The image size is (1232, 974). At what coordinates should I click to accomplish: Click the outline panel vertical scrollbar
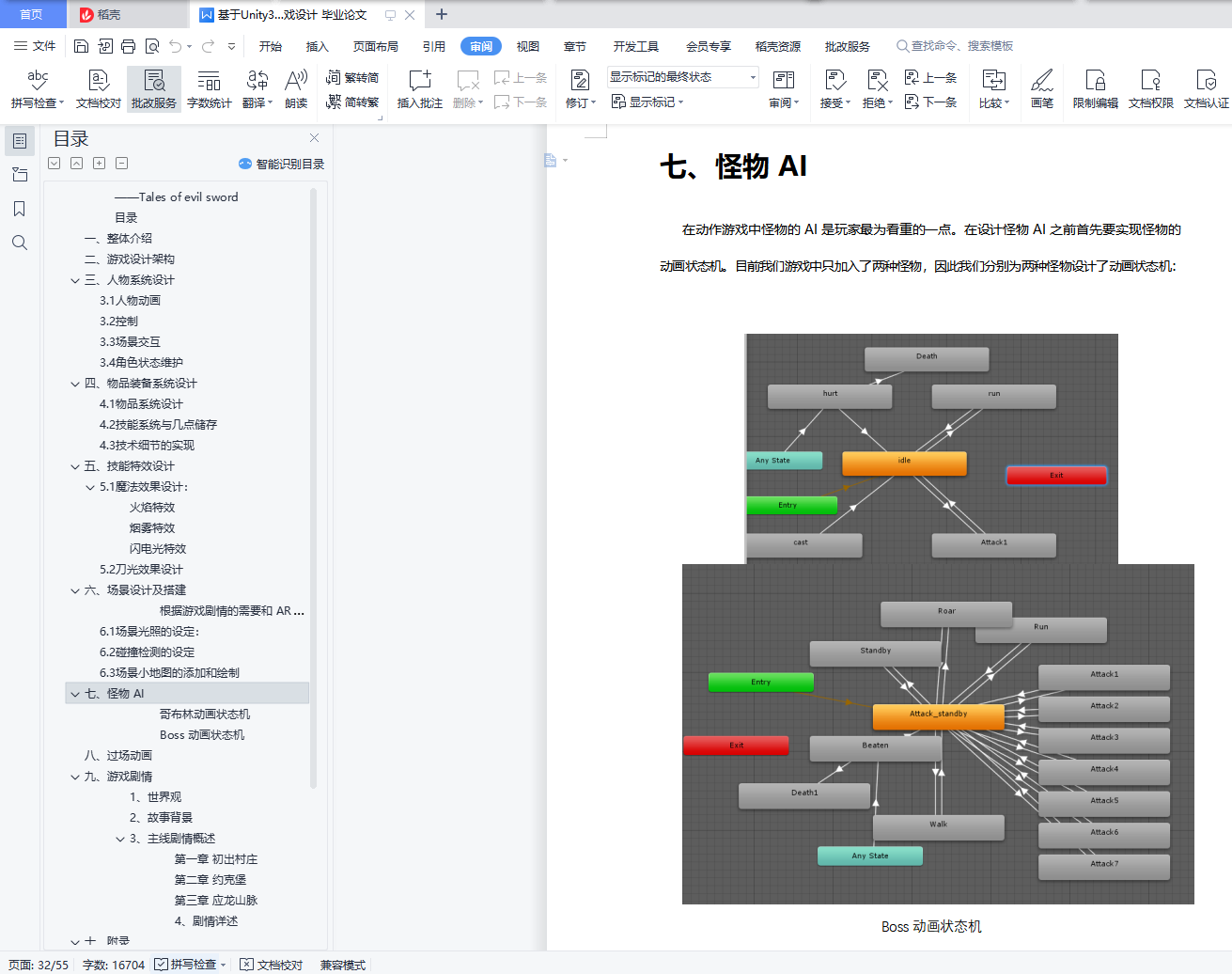coord(313,489)
